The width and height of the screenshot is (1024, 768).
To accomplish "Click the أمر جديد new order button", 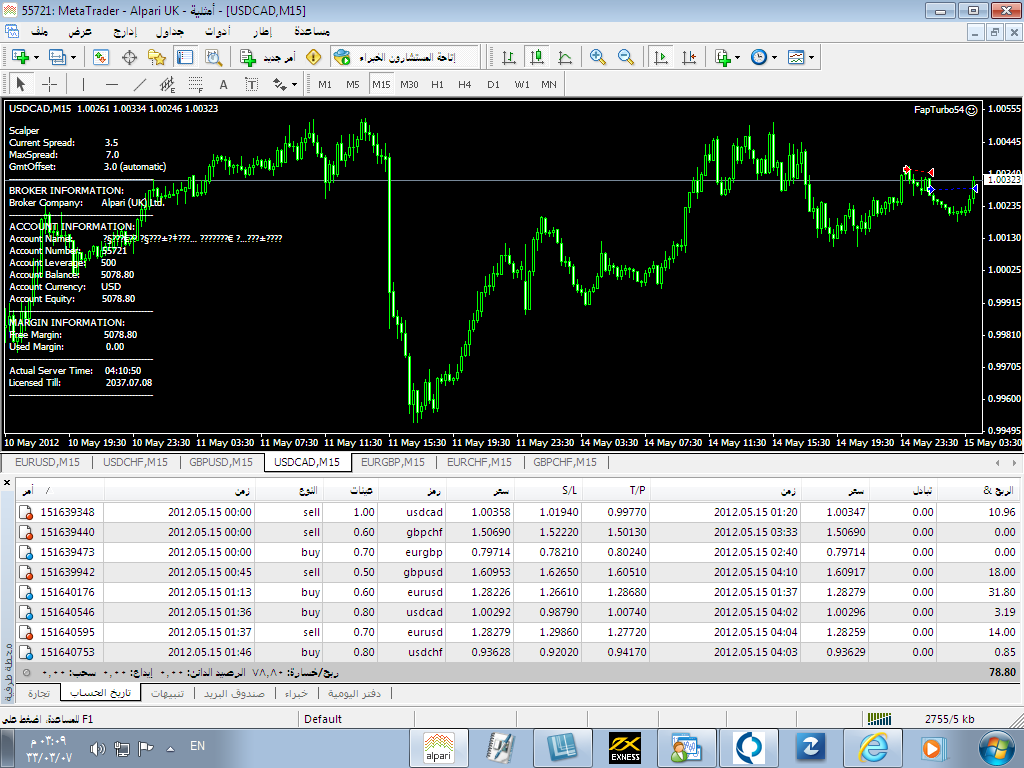I will click(268, 57).
